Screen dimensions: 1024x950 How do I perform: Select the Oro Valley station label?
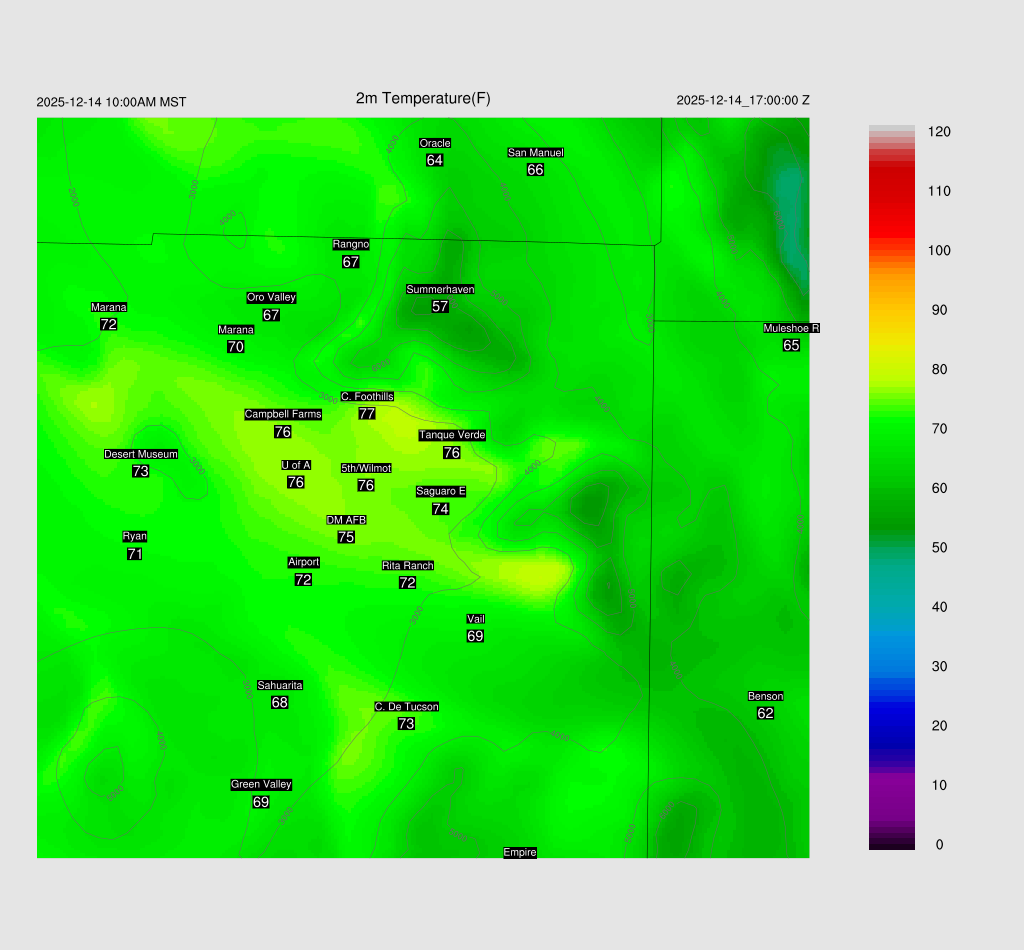(x=271, y=298)
